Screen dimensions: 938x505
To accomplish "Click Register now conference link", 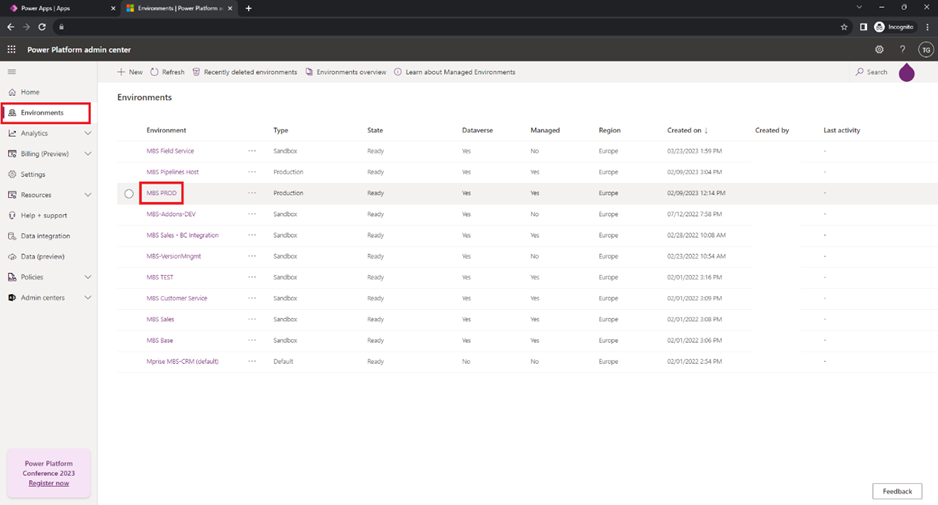I will 48,483.
